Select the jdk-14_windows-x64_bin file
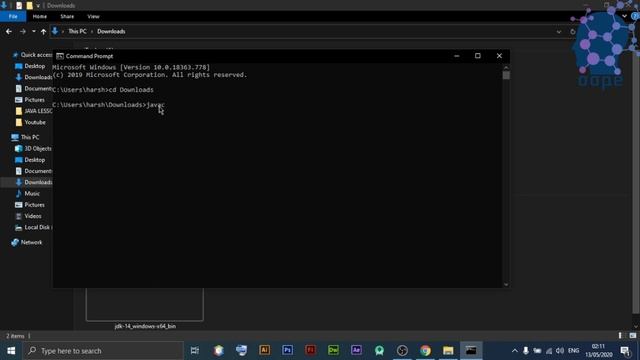This screenshot has width=640, height=360. coord(145,308)
